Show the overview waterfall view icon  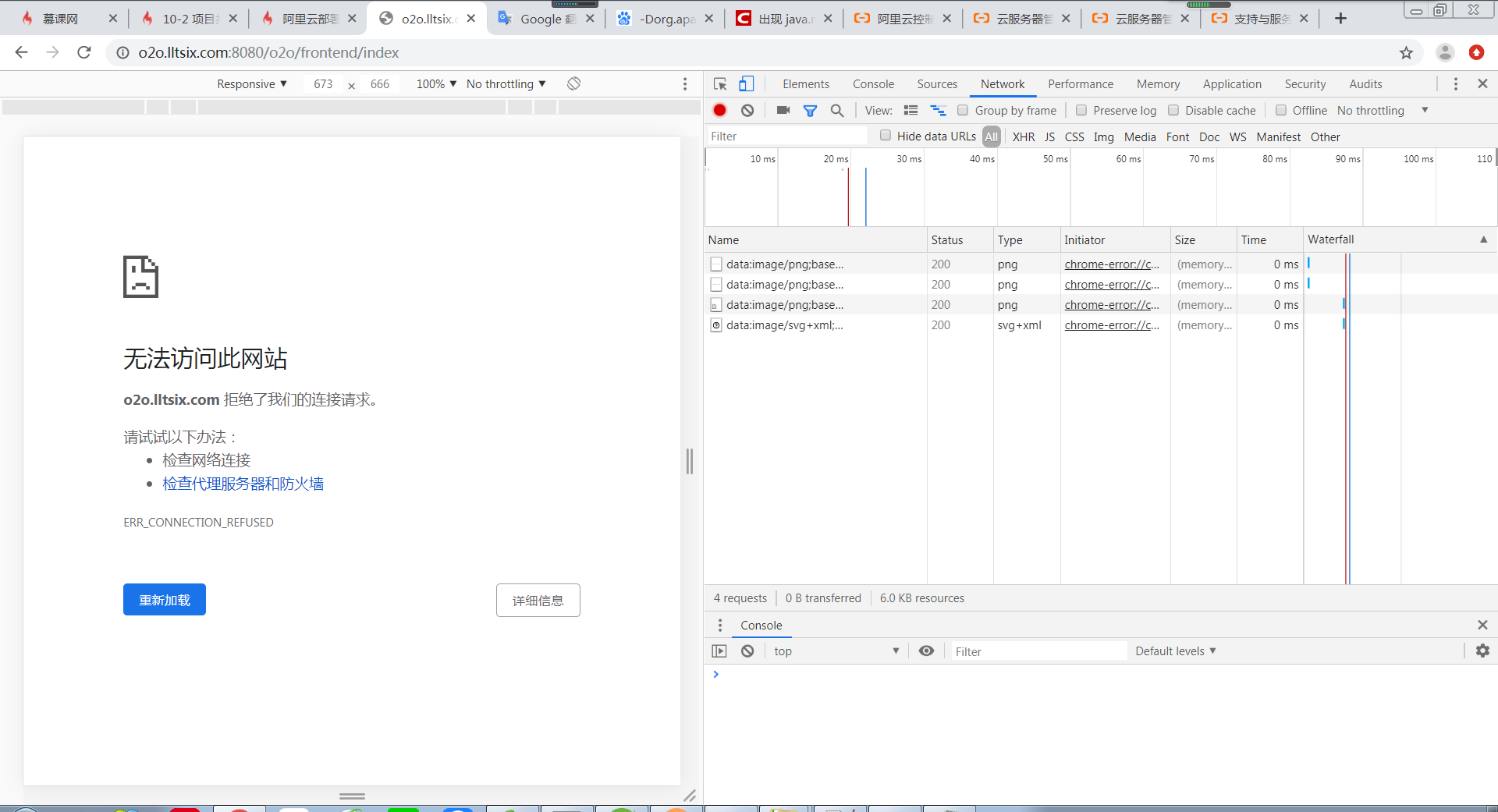(938, 111)
